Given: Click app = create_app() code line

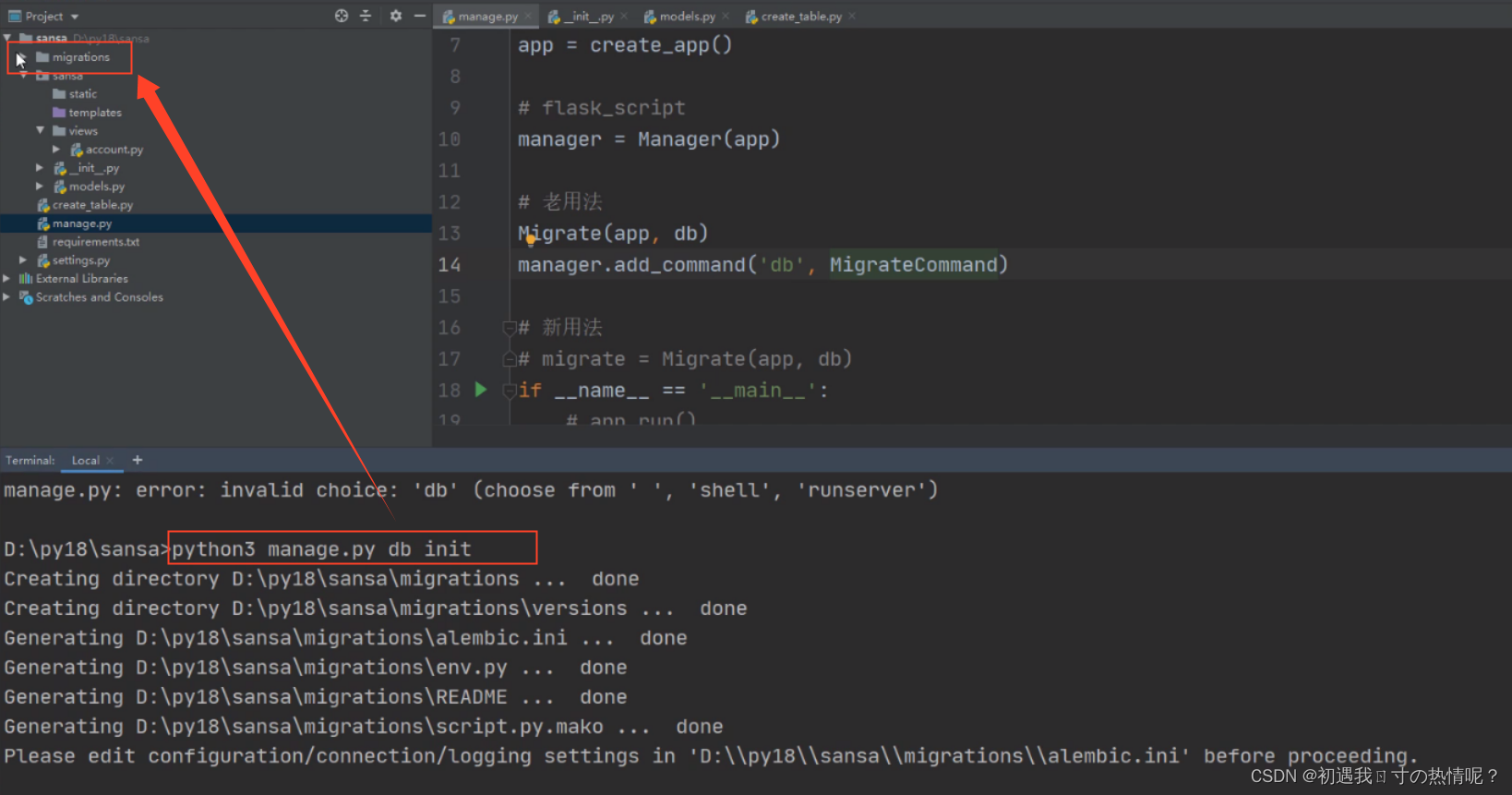Looking at the screenshot, I should 625,45.
